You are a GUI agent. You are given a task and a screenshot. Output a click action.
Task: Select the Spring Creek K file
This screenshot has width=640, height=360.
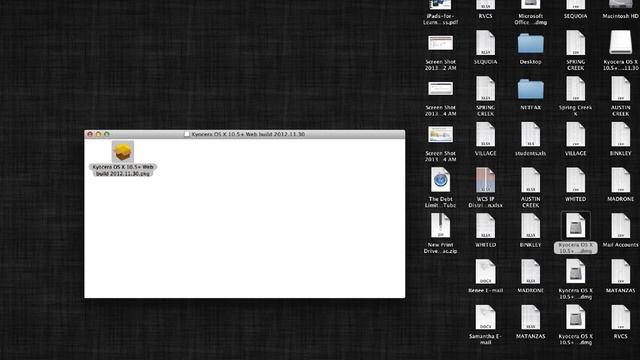coord(576,89)
